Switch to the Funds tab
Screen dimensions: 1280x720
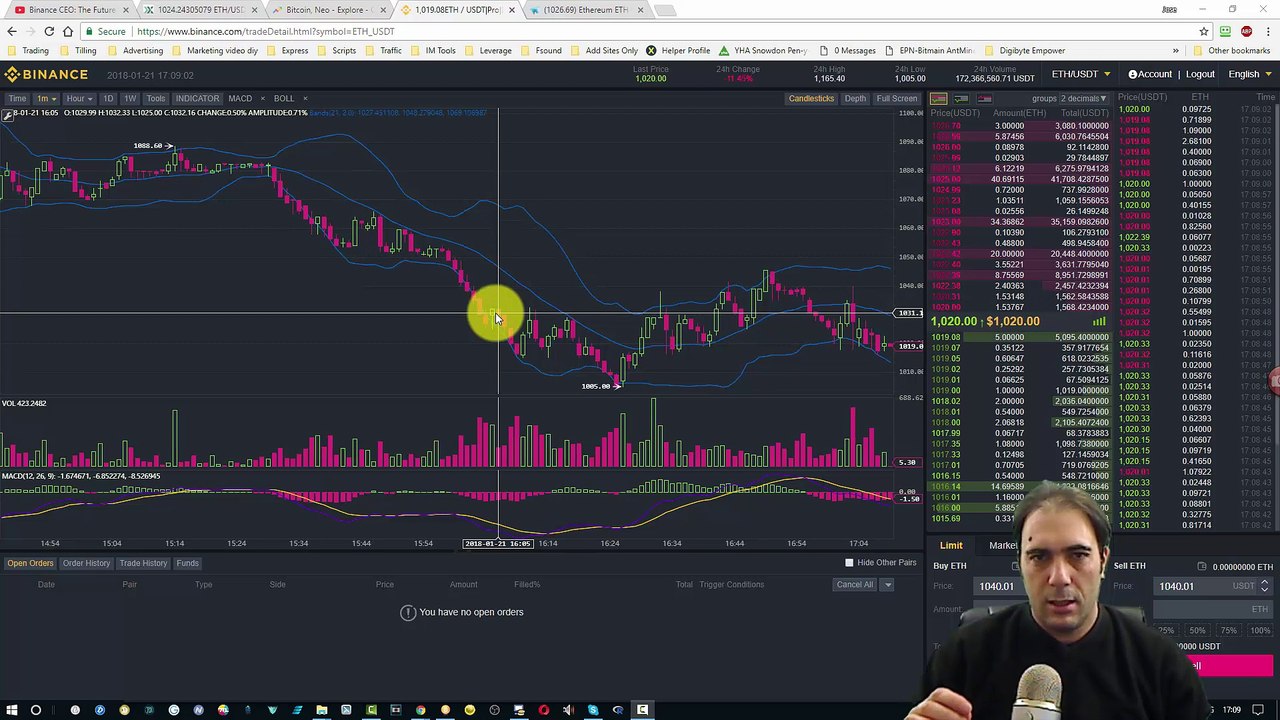pos(187,563)
